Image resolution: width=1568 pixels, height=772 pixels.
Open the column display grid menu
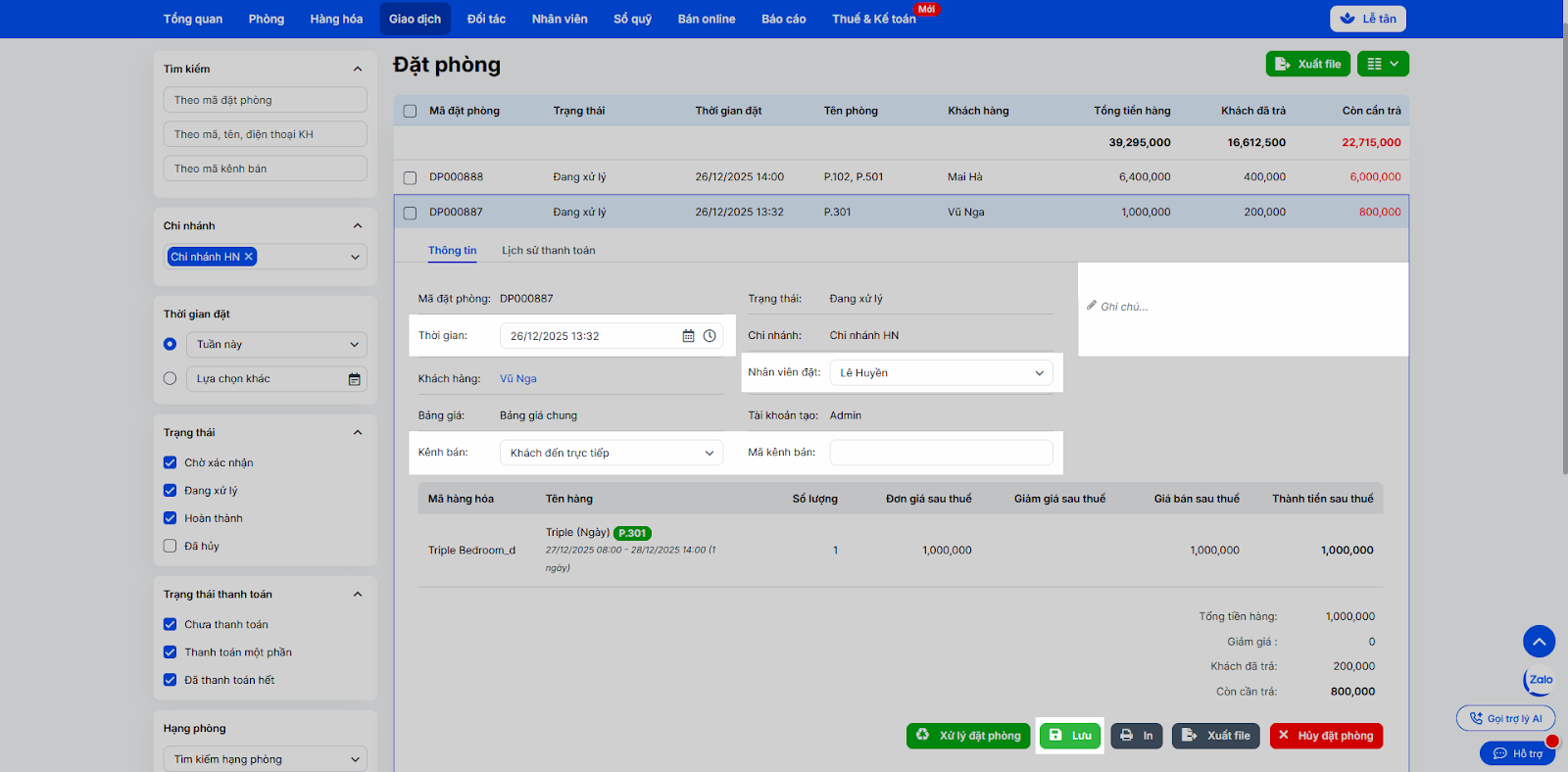click(x=1383, y=64)
